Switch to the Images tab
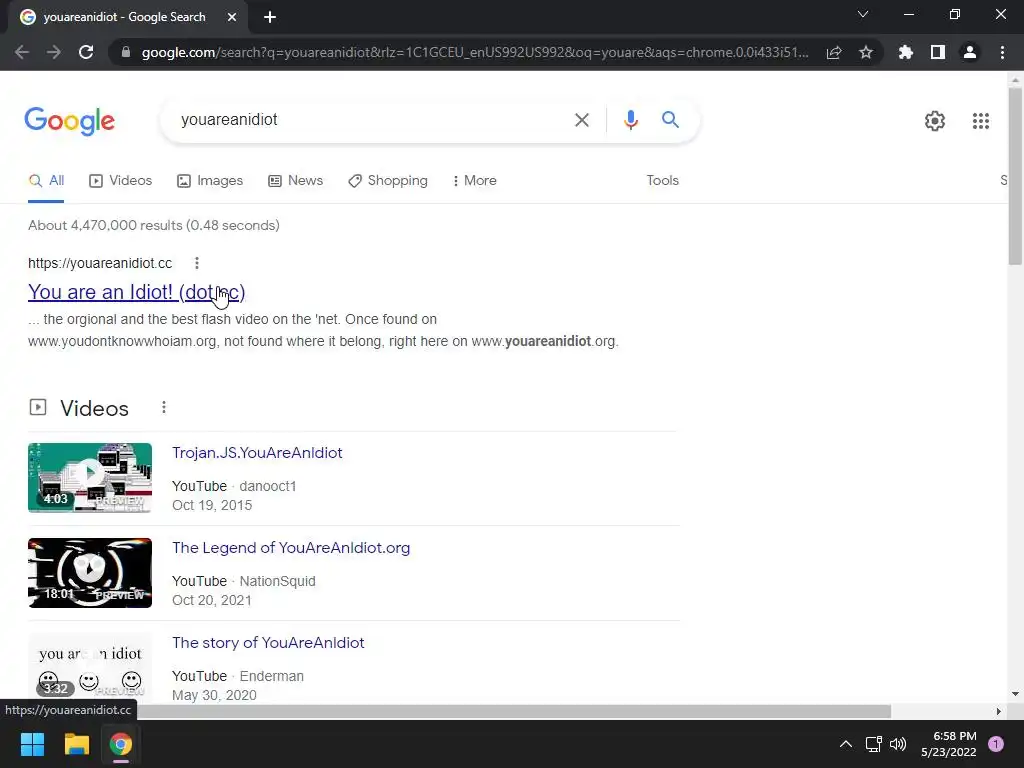The image size is (1024, 768). 210,181
